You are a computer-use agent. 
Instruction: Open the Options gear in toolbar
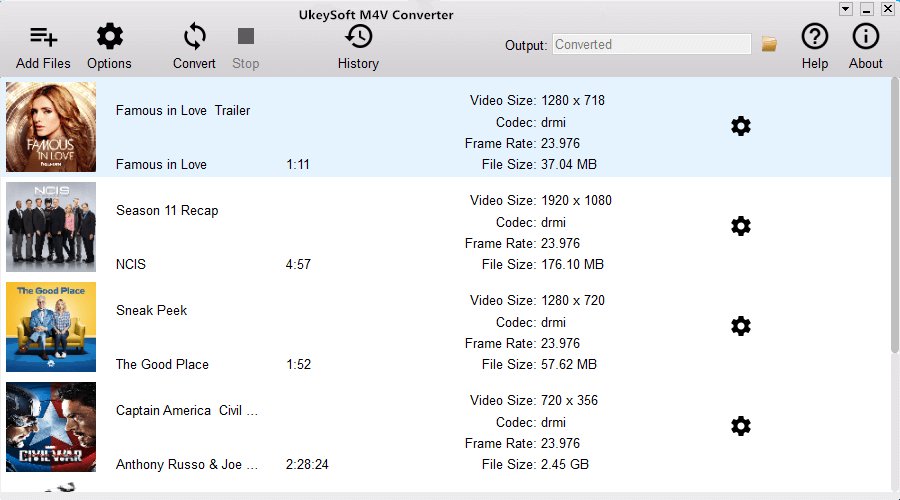[x=109, y=39]
